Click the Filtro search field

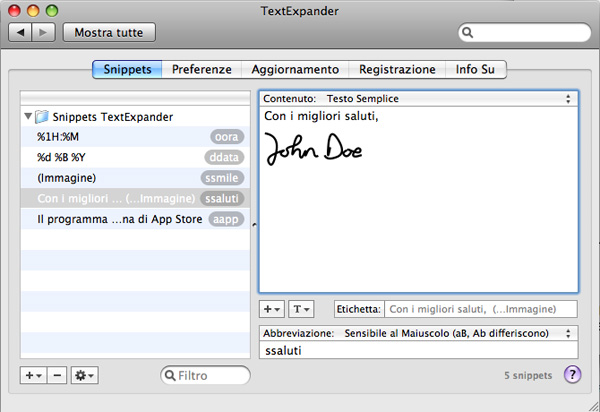[x=205, y=375]
